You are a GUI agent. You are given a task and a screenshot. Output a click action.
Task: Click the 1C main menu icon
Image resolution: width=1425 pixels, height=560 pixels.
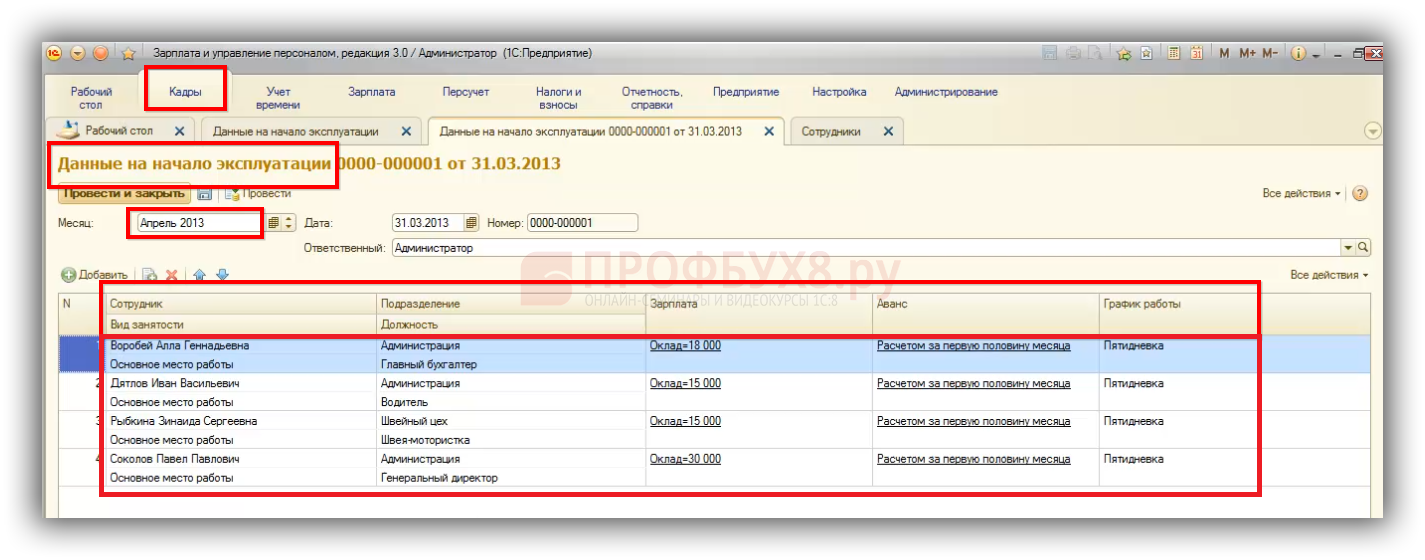click(55, 53)
